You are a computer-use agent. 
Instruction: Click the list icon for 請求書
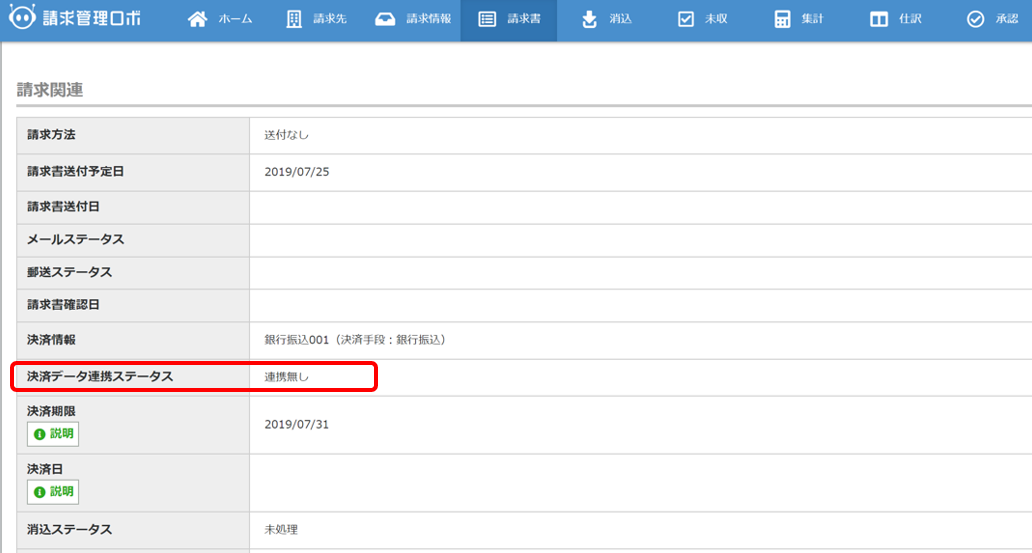[487, 20]
